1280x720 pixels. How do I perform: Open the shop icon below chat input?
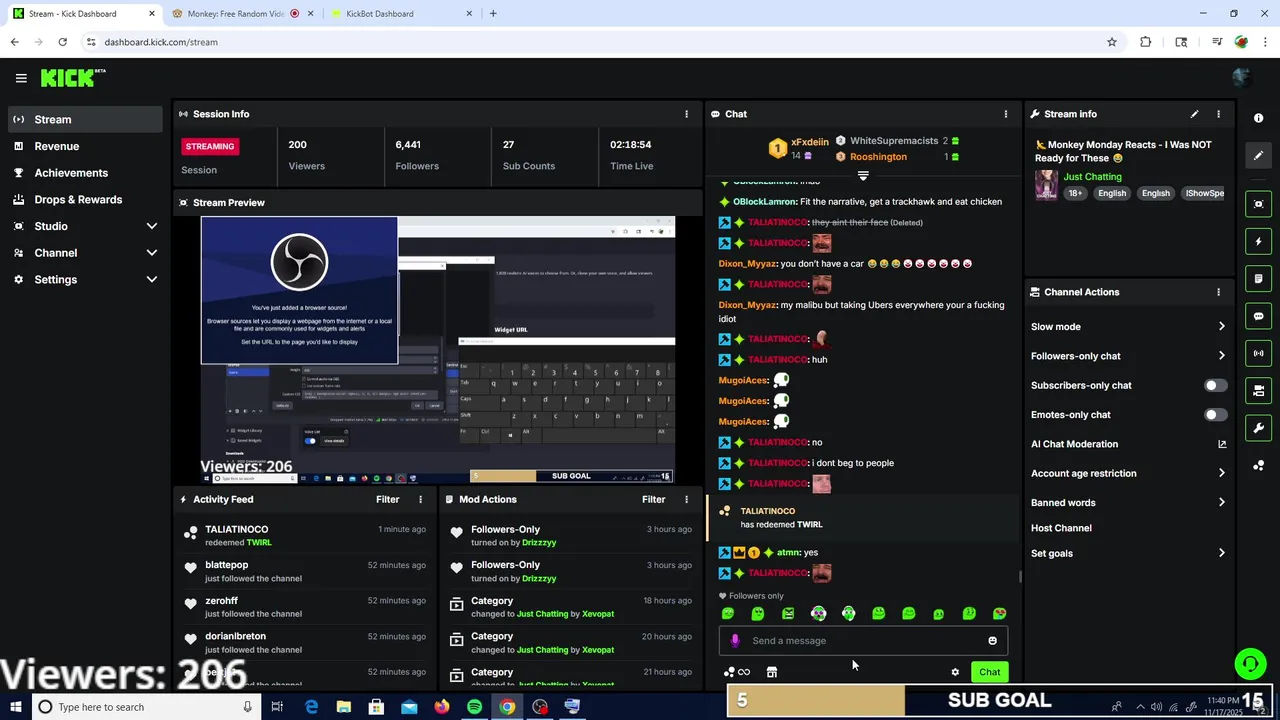click(x=772, y=672)
